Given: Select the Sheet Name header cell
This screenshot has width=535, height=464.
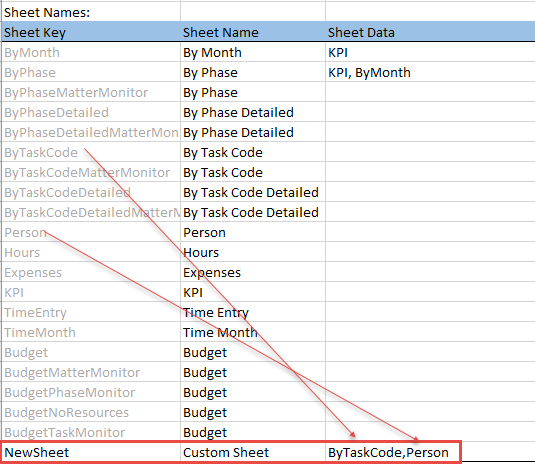Looking at the screenshot, I should click(x=253, y=32).
